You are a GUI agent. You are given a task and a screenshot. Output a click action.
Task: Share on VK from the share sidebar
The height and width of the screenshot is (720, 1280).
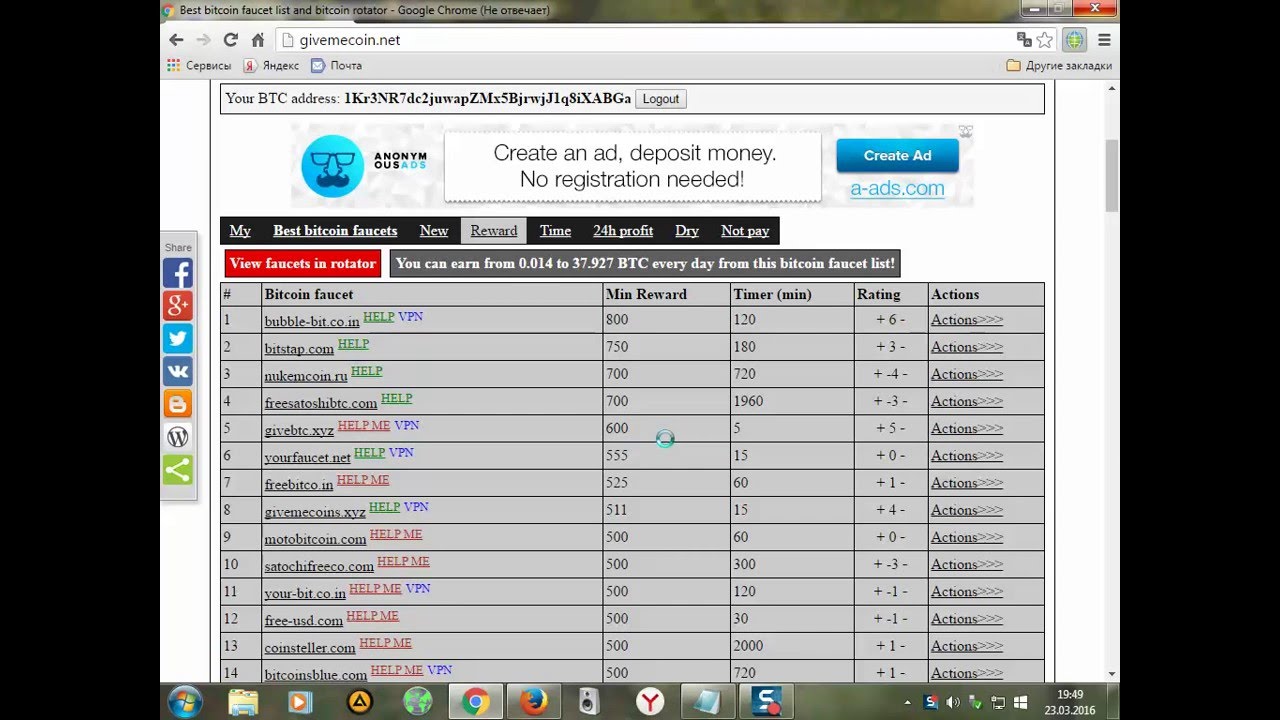coord(178,372)
